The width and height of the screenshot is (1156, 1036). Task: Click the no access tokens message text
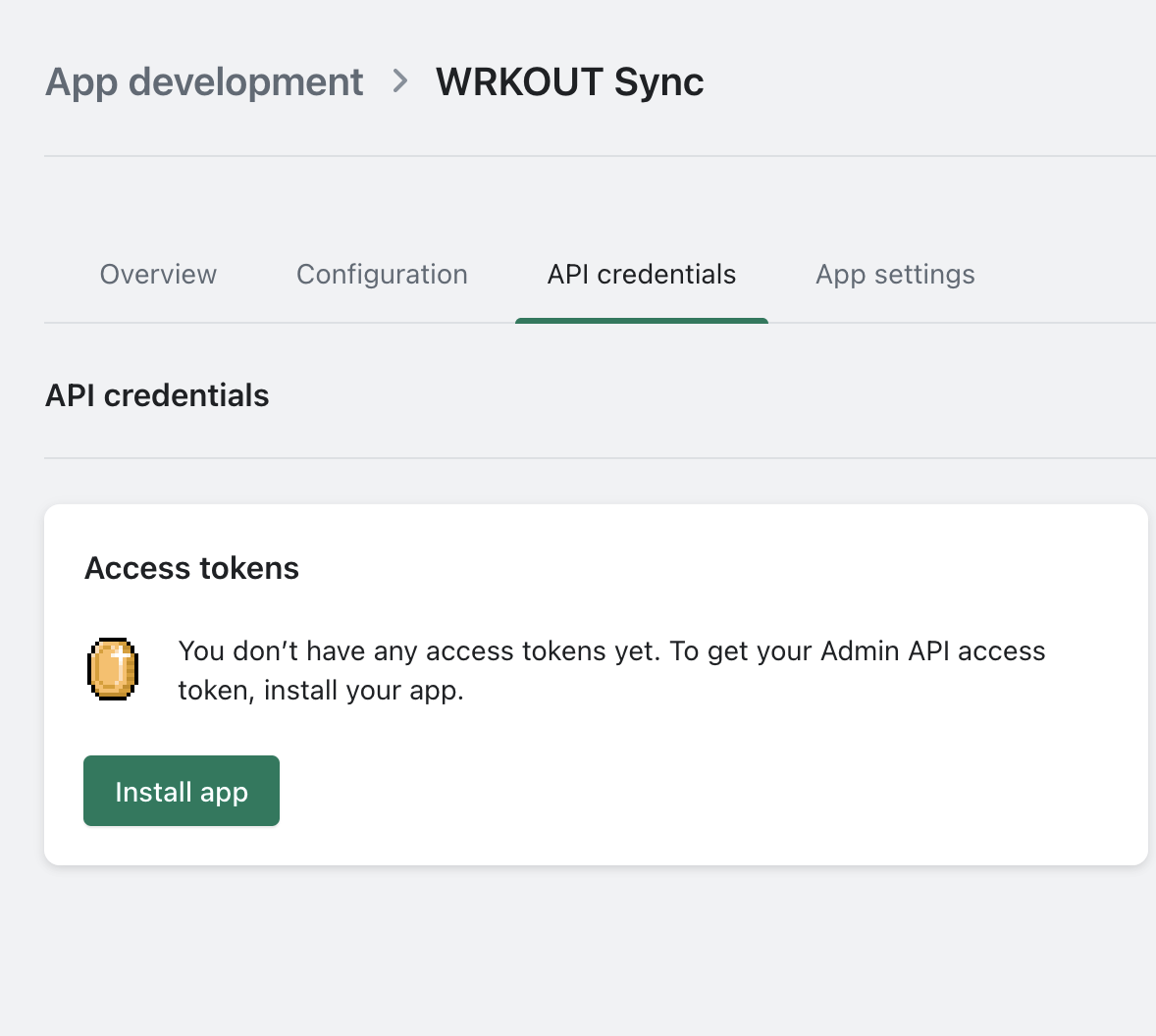pos(611,651)
